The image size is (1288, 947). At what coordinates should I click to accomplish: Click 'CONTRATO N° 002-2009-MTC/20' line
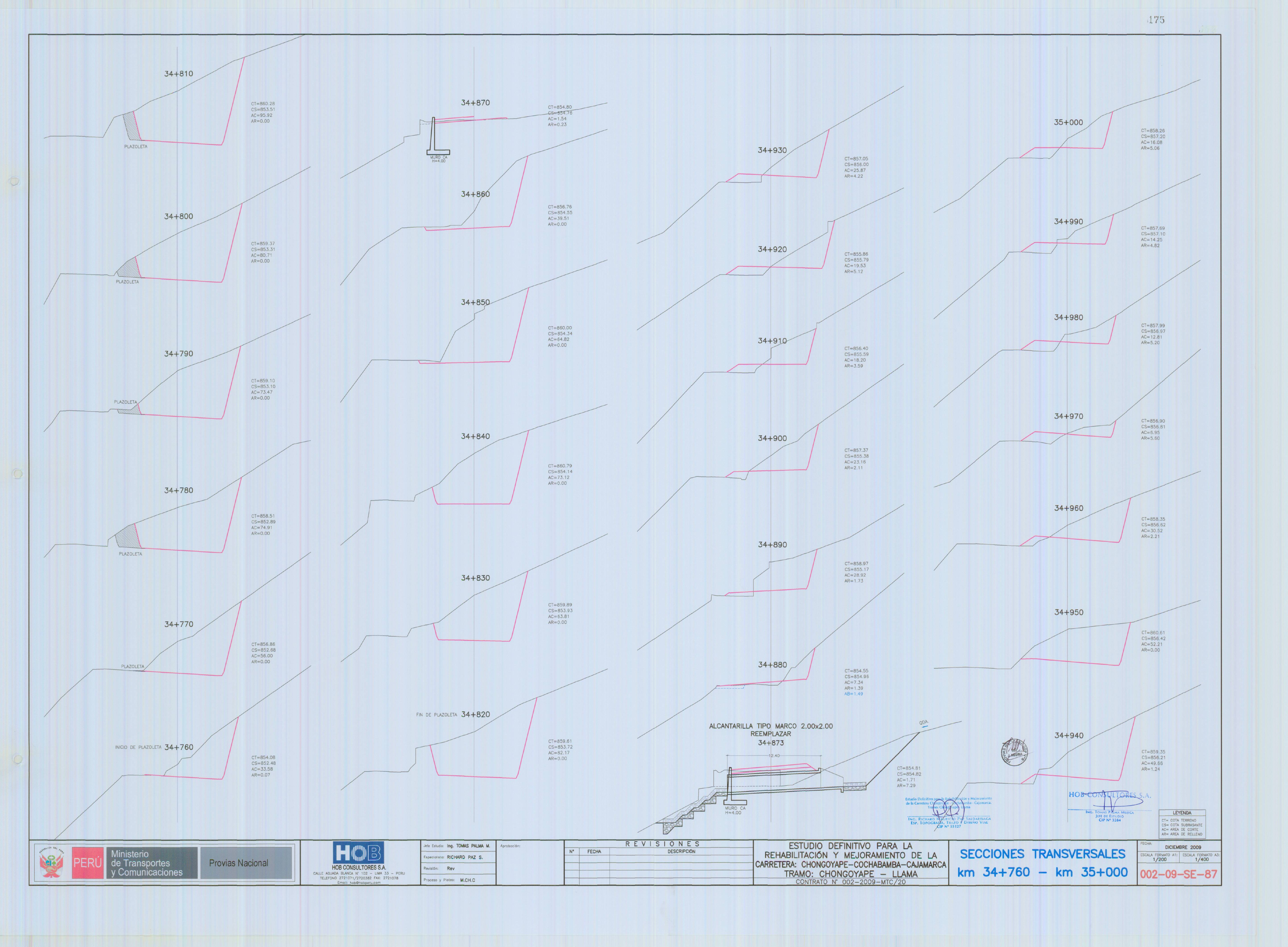(x=851, y=882)
